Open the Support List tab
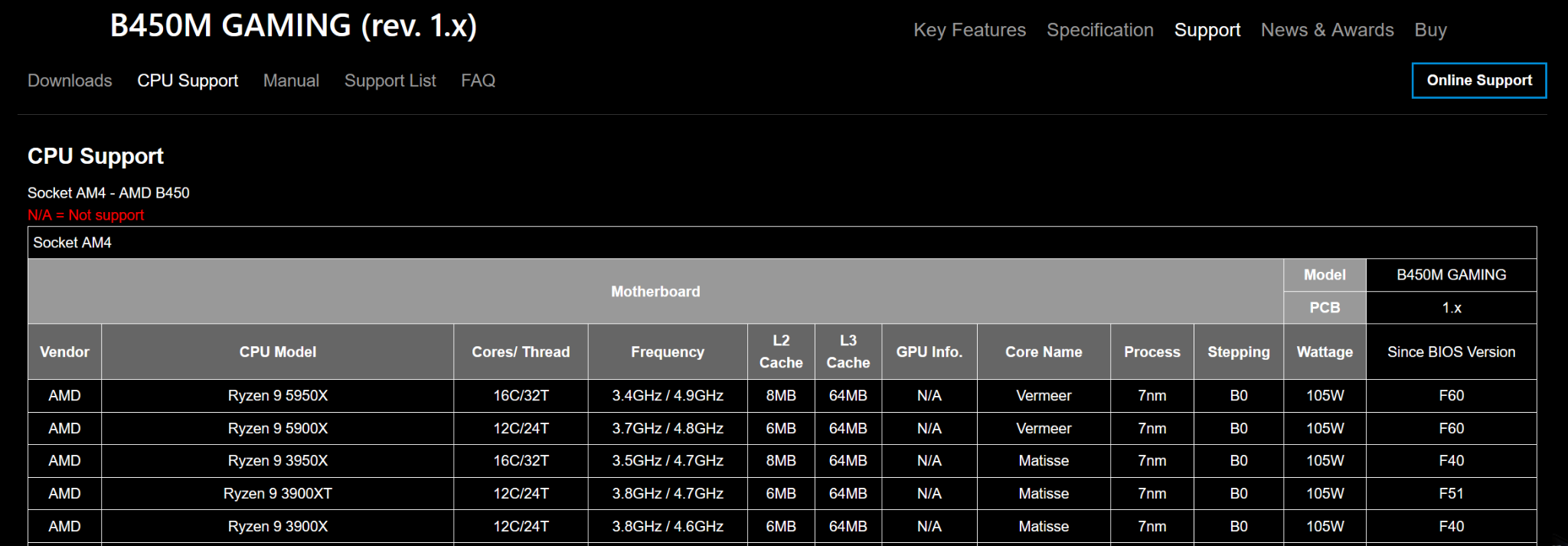 [x=390, y=80]
